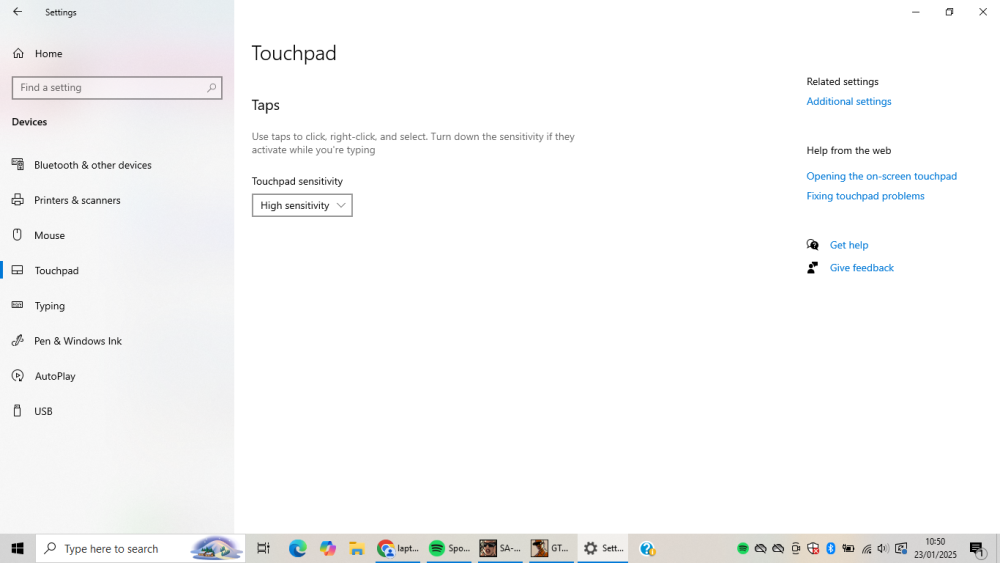The image size is (1000, 563).
Task: Open File Explorer from the taskbar
Action: pos(357,548)
